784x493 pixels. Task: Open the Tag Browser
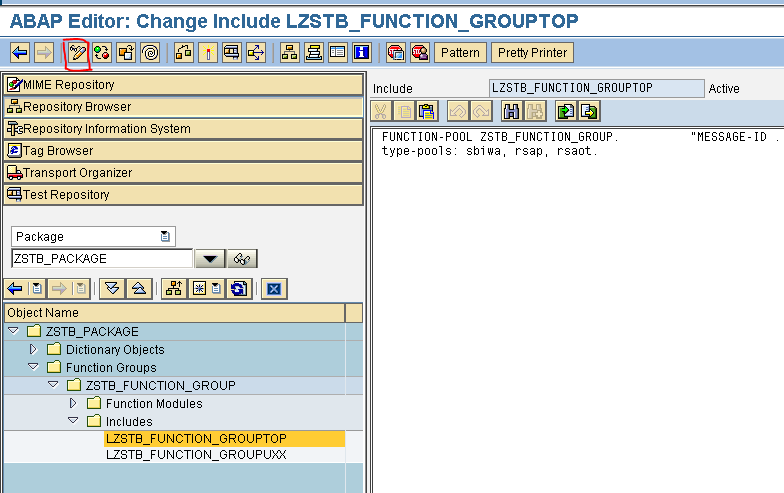tap(184, 150)
